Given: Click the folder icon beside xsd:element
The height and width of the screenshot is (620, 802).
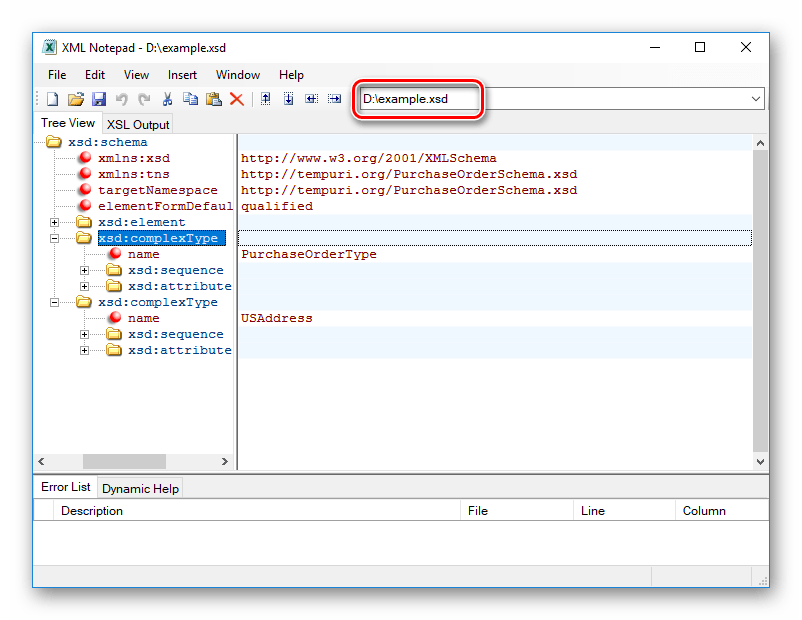Looking at the screenshot, I should click(84, 222).
